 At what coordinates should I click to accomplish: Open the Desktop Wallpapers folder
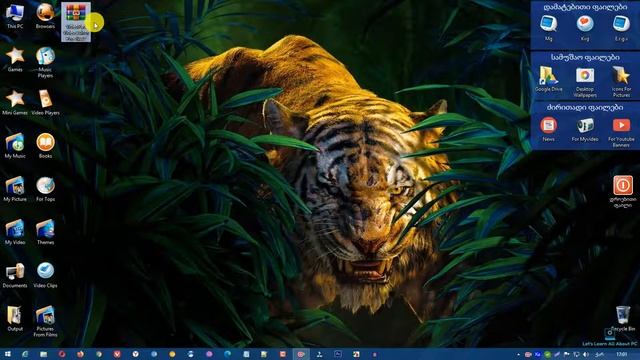[585, 82]
